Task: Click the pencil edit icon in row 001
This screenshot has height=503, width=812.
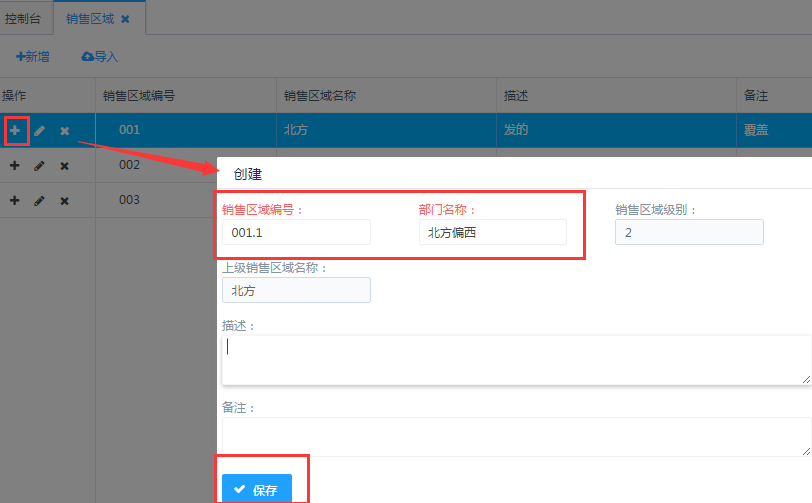Action: click(x=40, y=130)
